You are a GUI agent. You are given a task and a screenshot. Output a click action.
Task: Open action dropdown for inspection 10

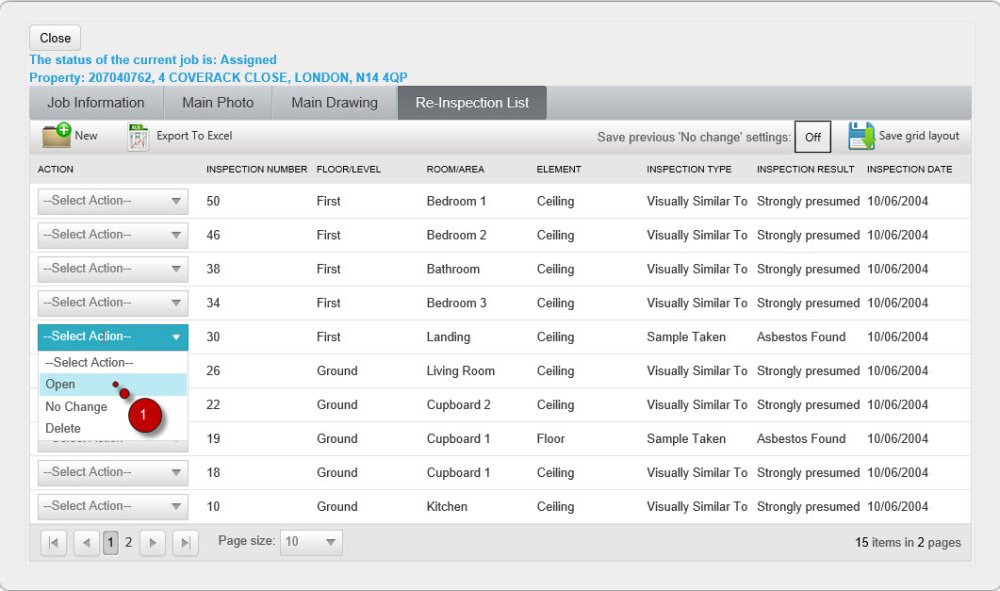(x=113, y=506)
